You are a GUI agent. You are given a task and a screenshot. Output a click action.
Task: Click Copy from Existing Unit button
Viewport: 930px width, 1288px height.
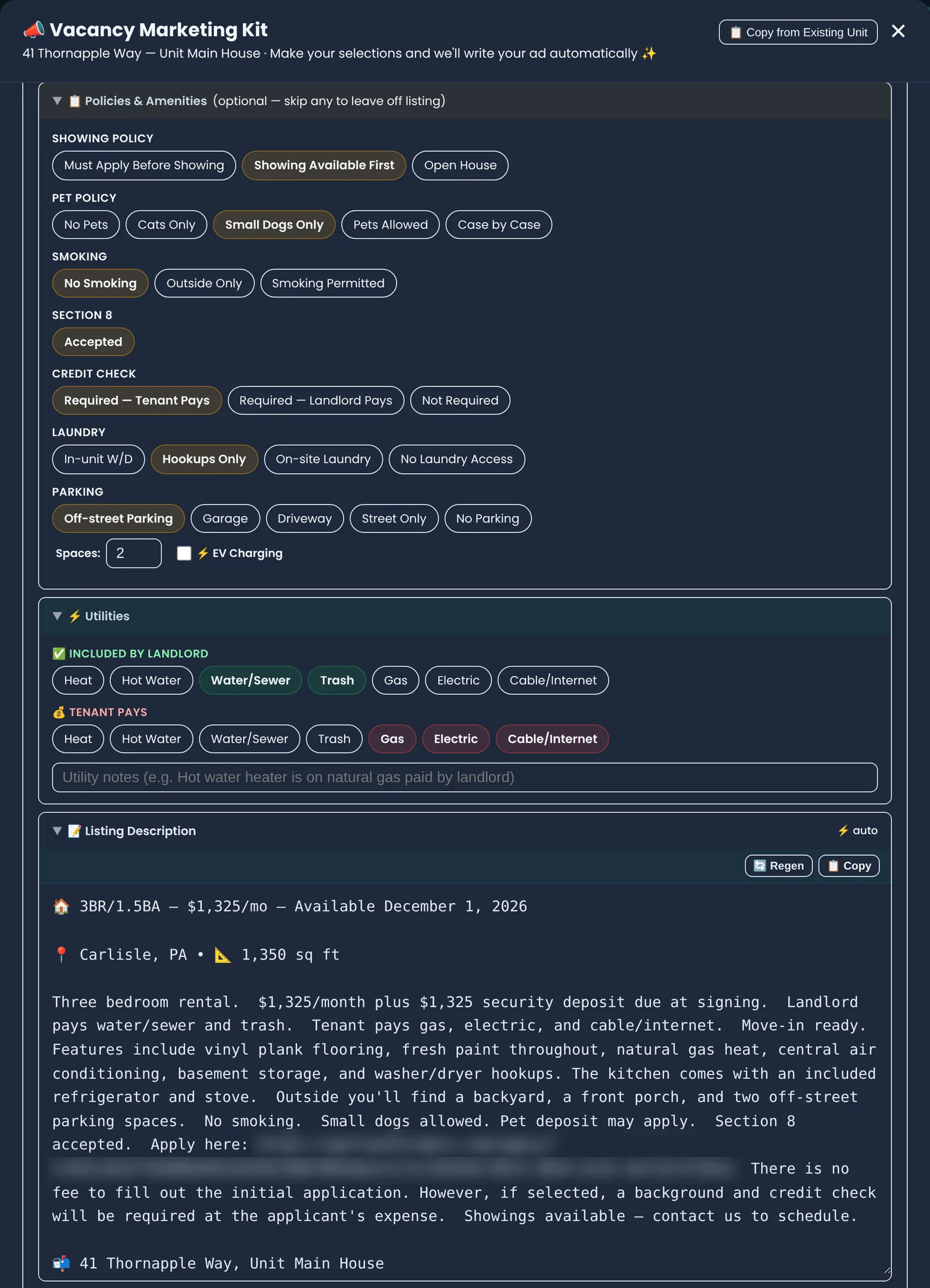coord(798,33)
